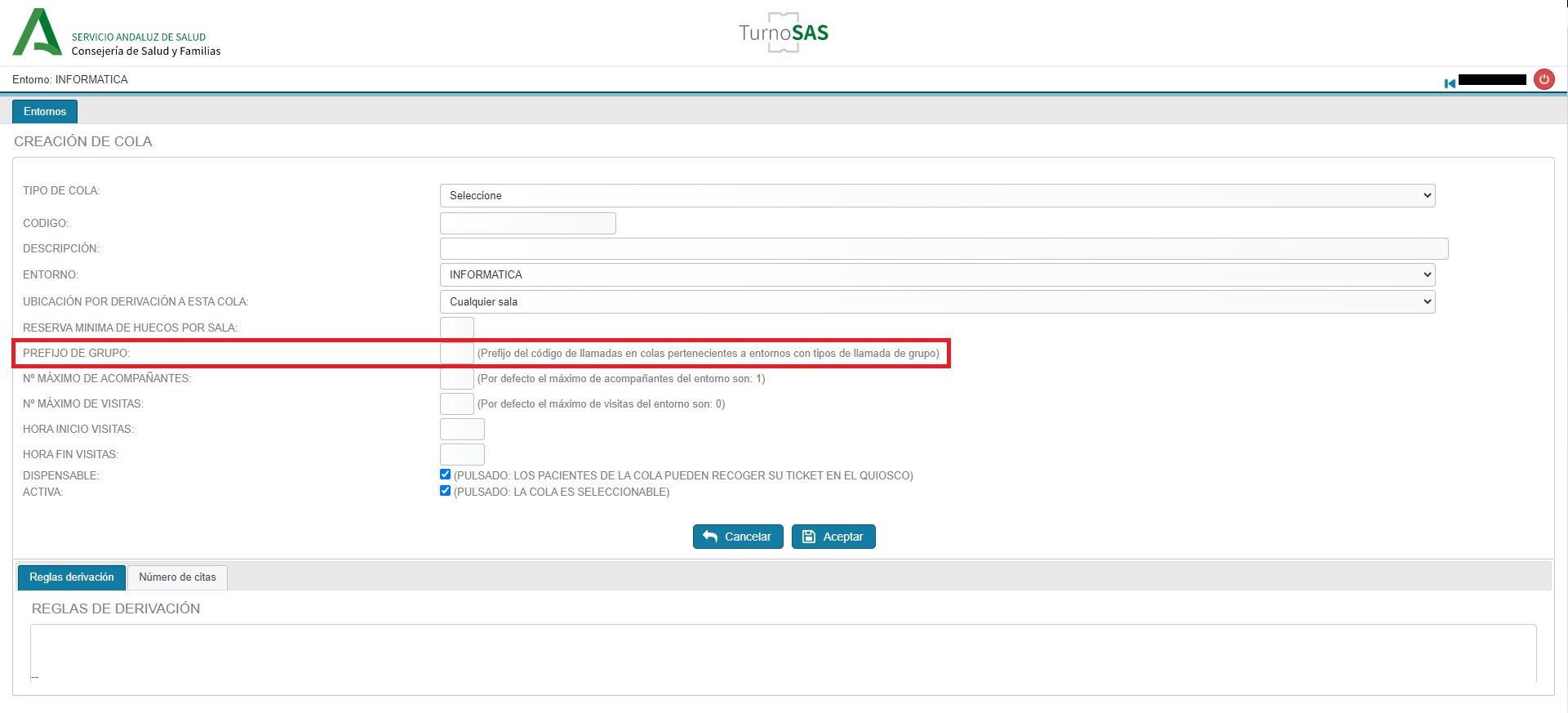Screen dimensions: 1568x713
Task: Click the CREACIÓN DE COLA heading
Action: coord(83,141)
